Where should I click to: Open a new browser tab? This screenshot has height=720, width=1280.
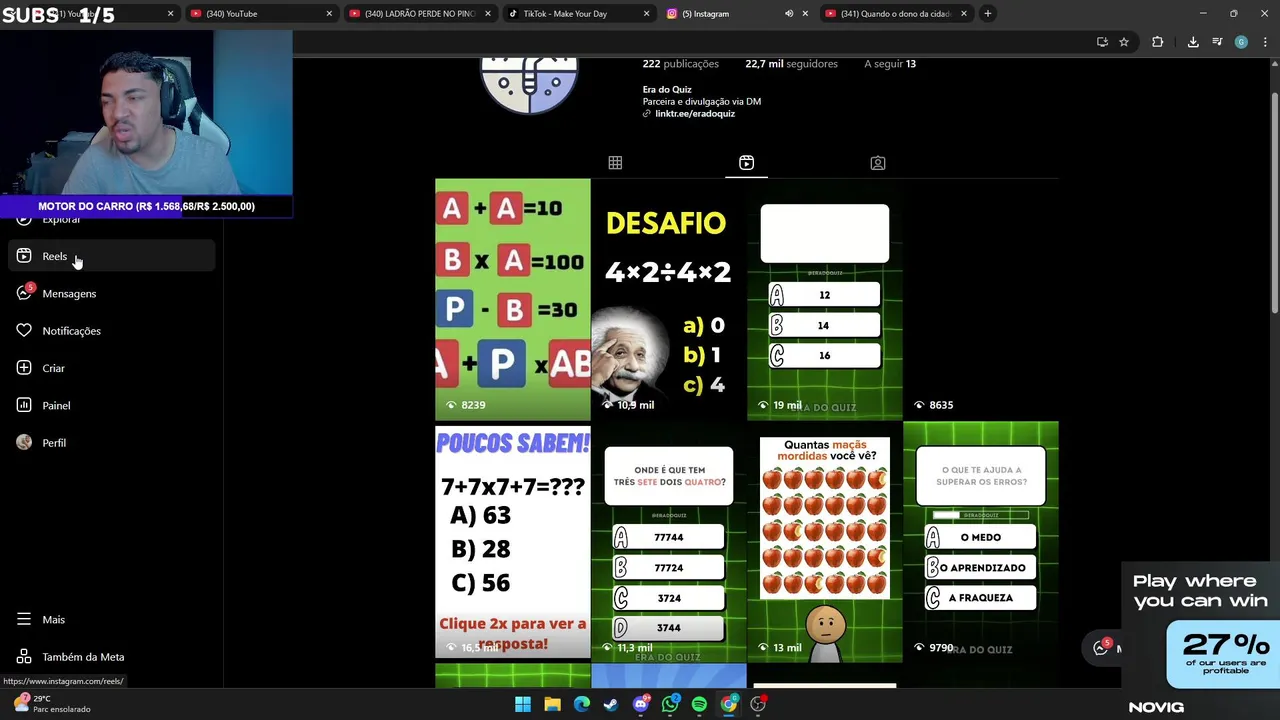coord(987,14)
